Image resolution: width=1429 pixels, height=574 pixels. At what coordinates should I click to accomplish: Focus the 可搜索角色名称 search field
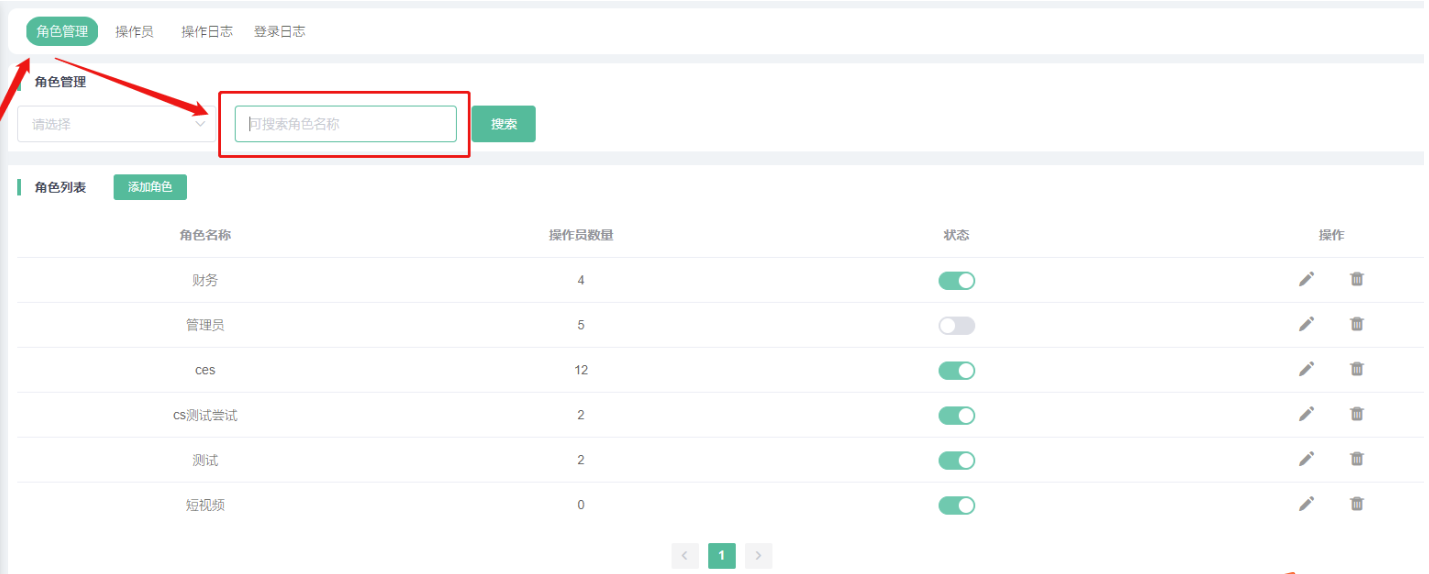345,124
